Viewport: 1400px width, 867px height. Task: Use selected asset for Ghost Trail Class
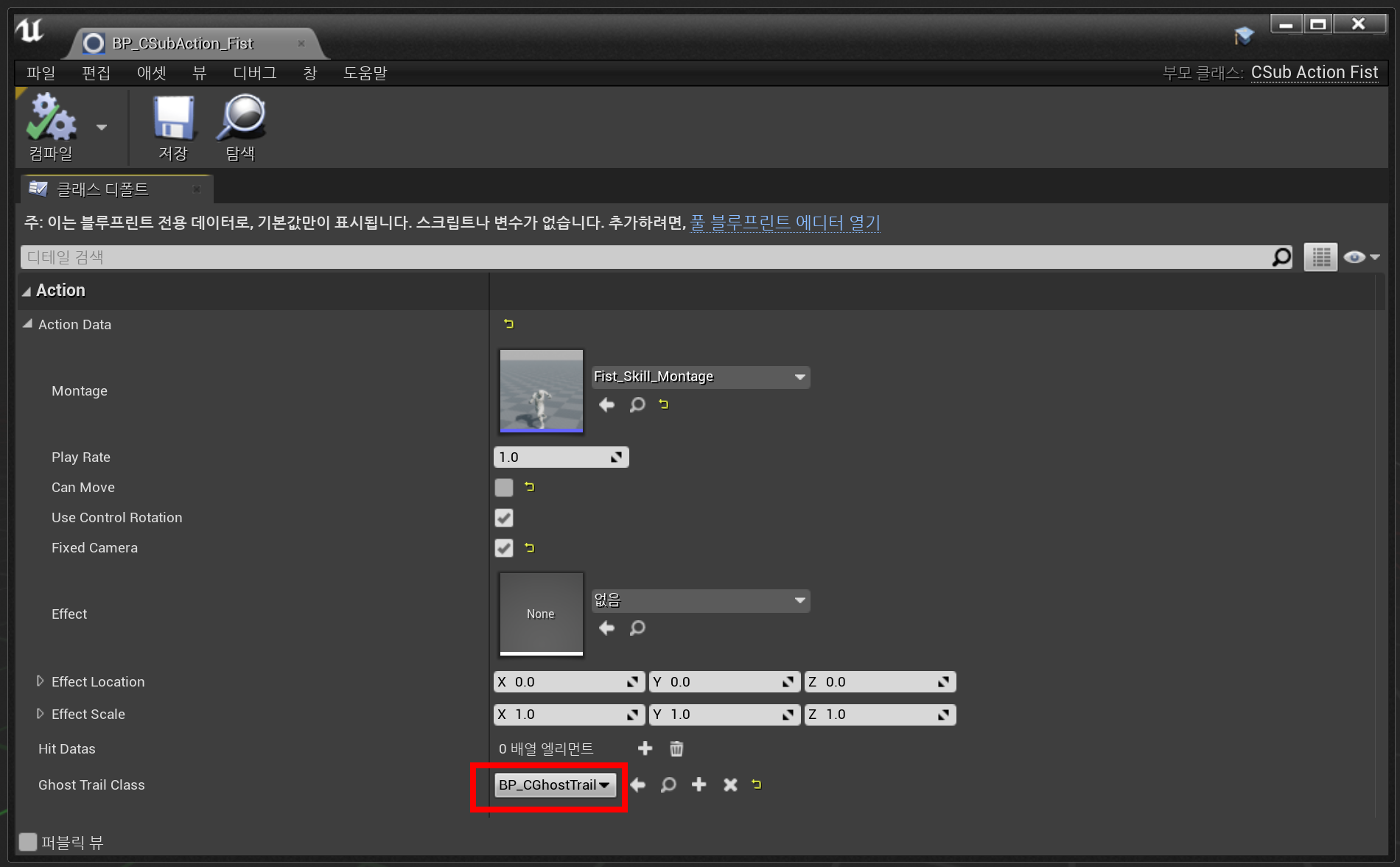pyautogui.click(x=638, y=785)
